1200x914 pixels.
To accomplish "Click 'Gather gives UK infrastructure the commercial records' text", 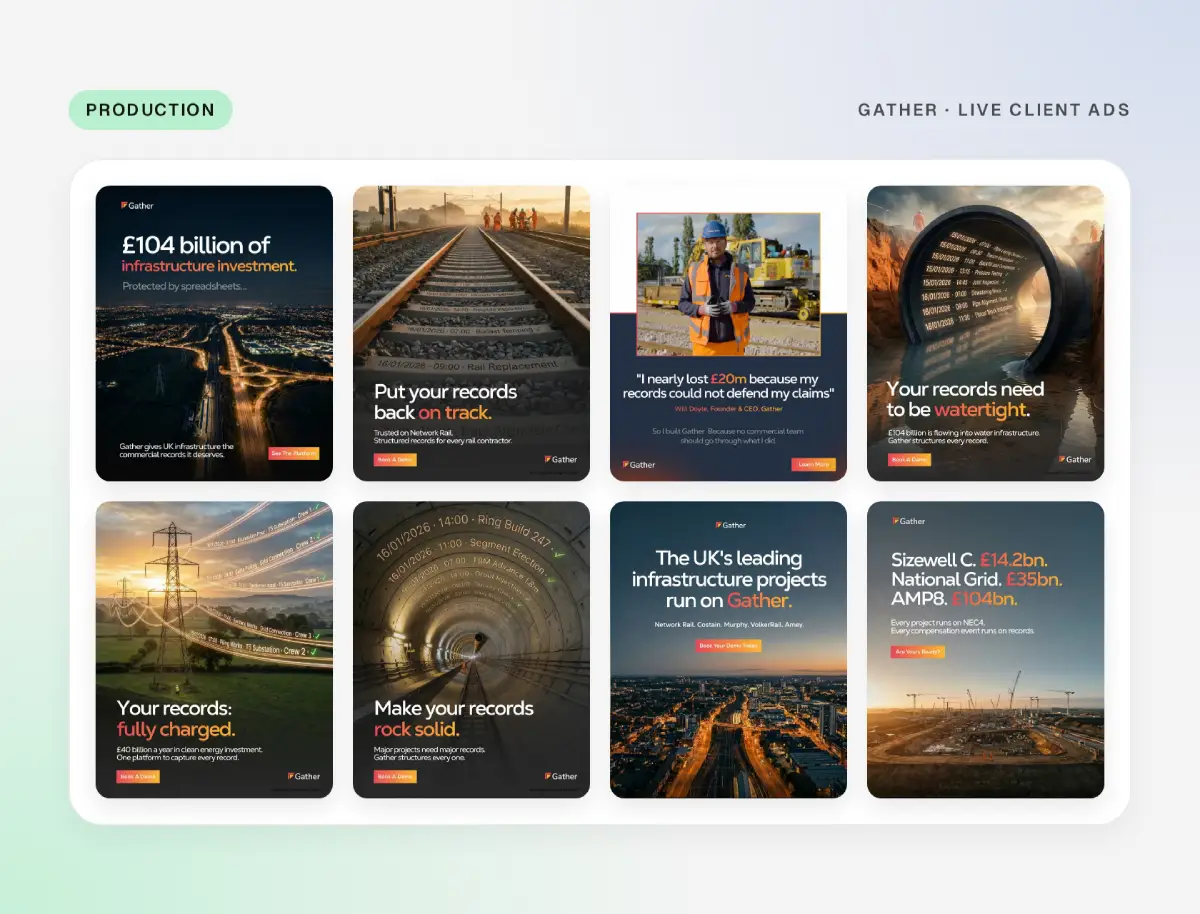I will coord(178,451).
